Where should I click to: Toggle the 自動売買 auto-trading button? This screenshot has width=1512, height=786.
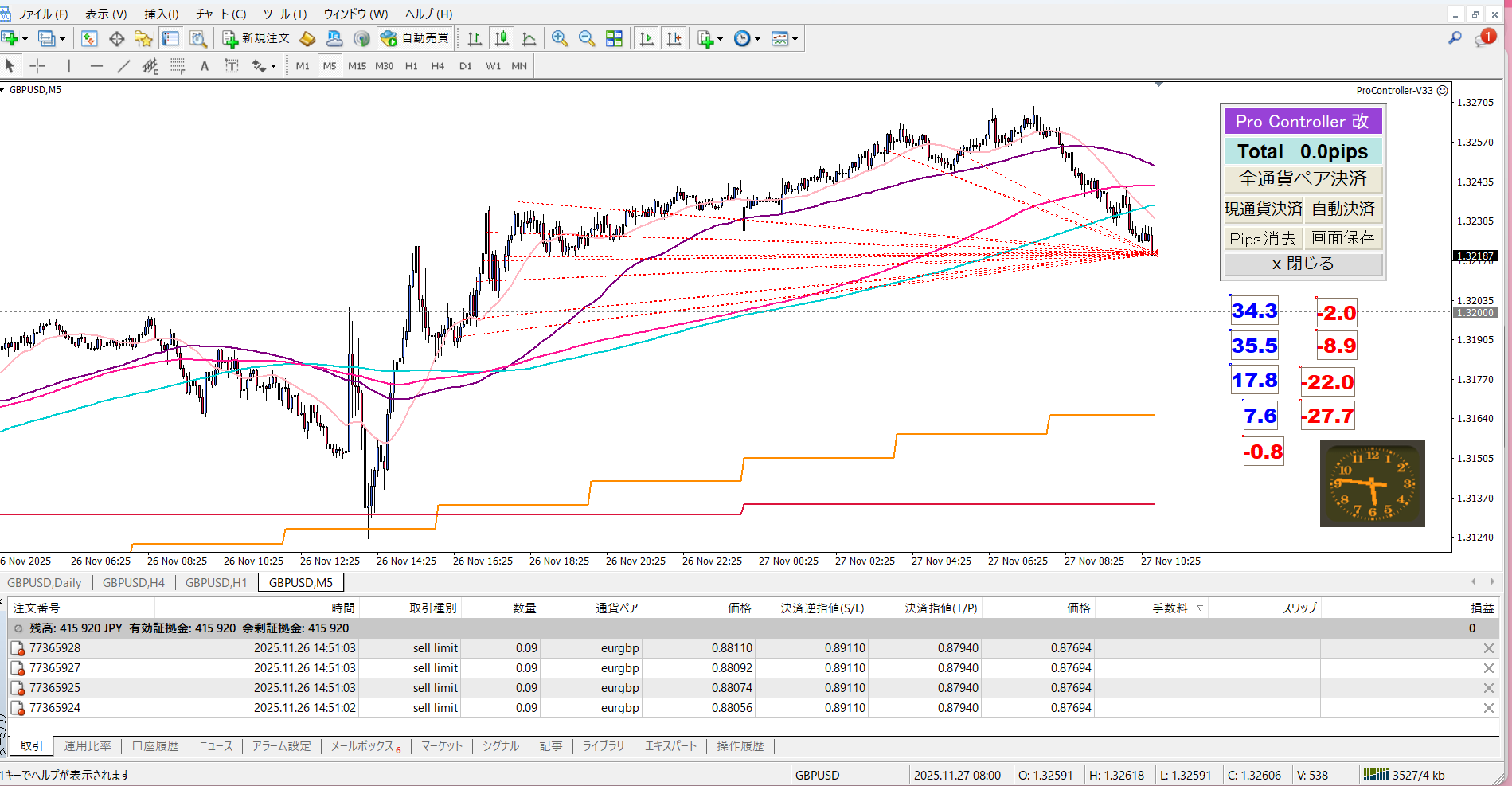pos(415,38)
